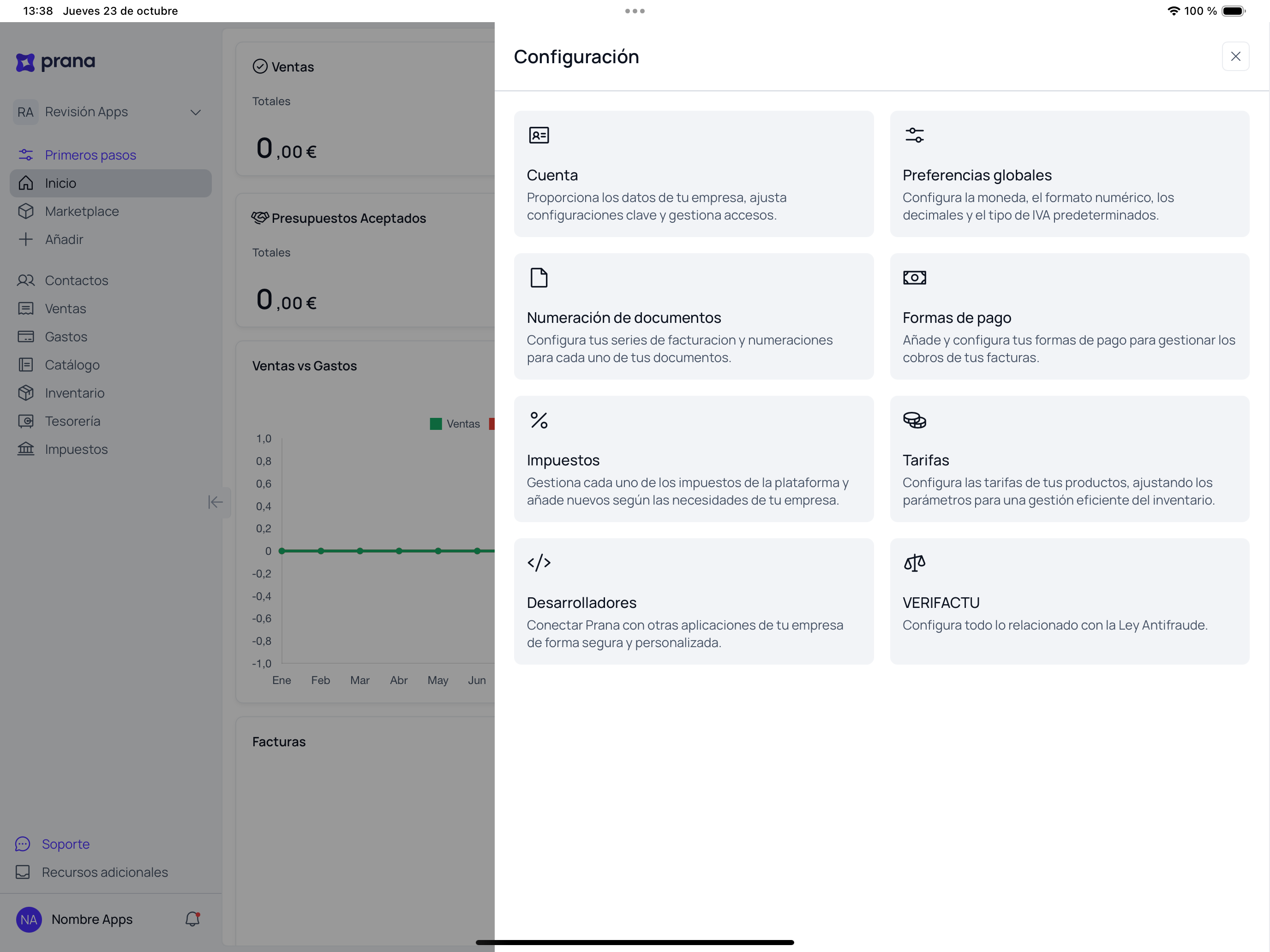The width and height of the screenshot is (1270, 952).
Task: Click the prana logo in sidebar
Action: (56, 62)
